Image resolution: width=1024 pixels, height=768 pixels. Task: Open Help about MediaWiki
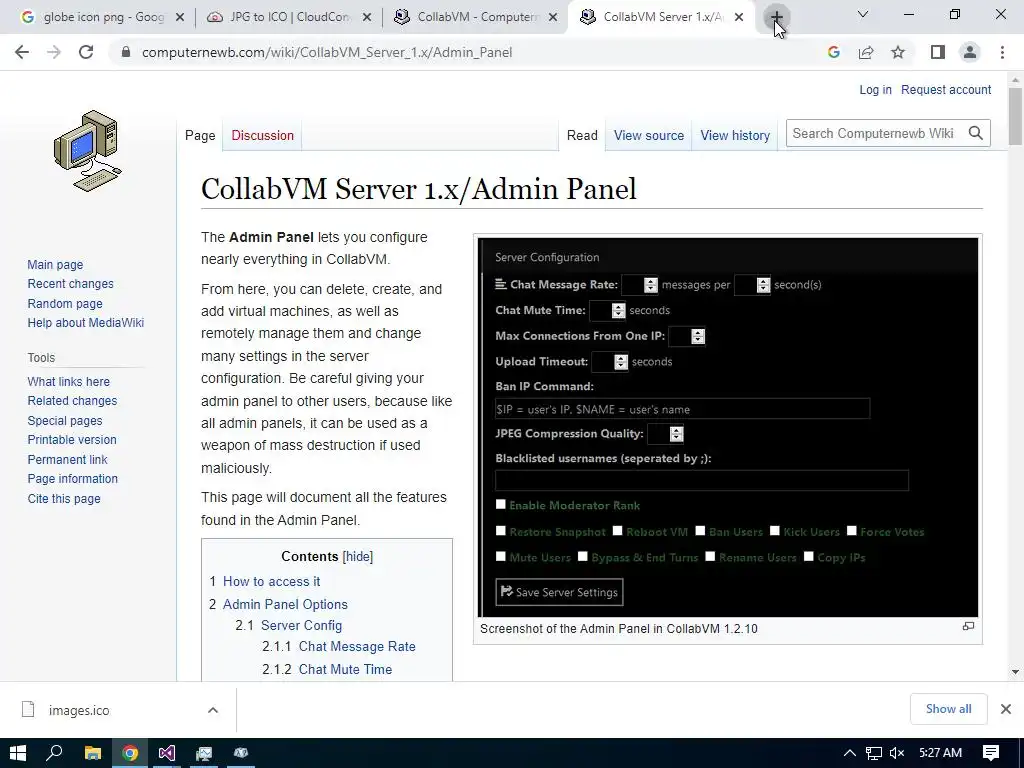[x=86, y=323]
